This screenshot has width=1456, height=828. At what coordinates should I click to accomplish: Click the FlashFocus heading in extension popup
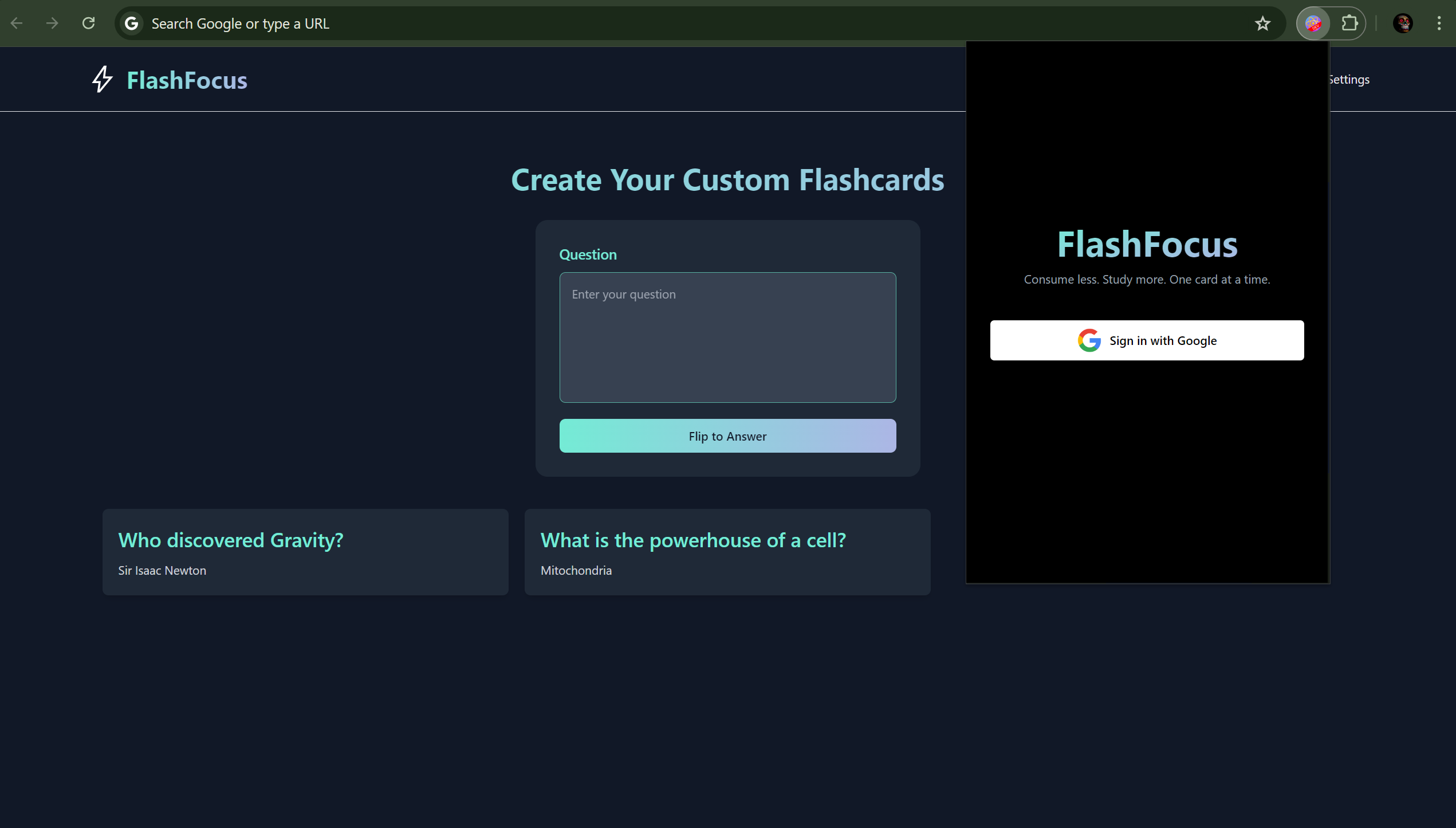coord(1147,245)
